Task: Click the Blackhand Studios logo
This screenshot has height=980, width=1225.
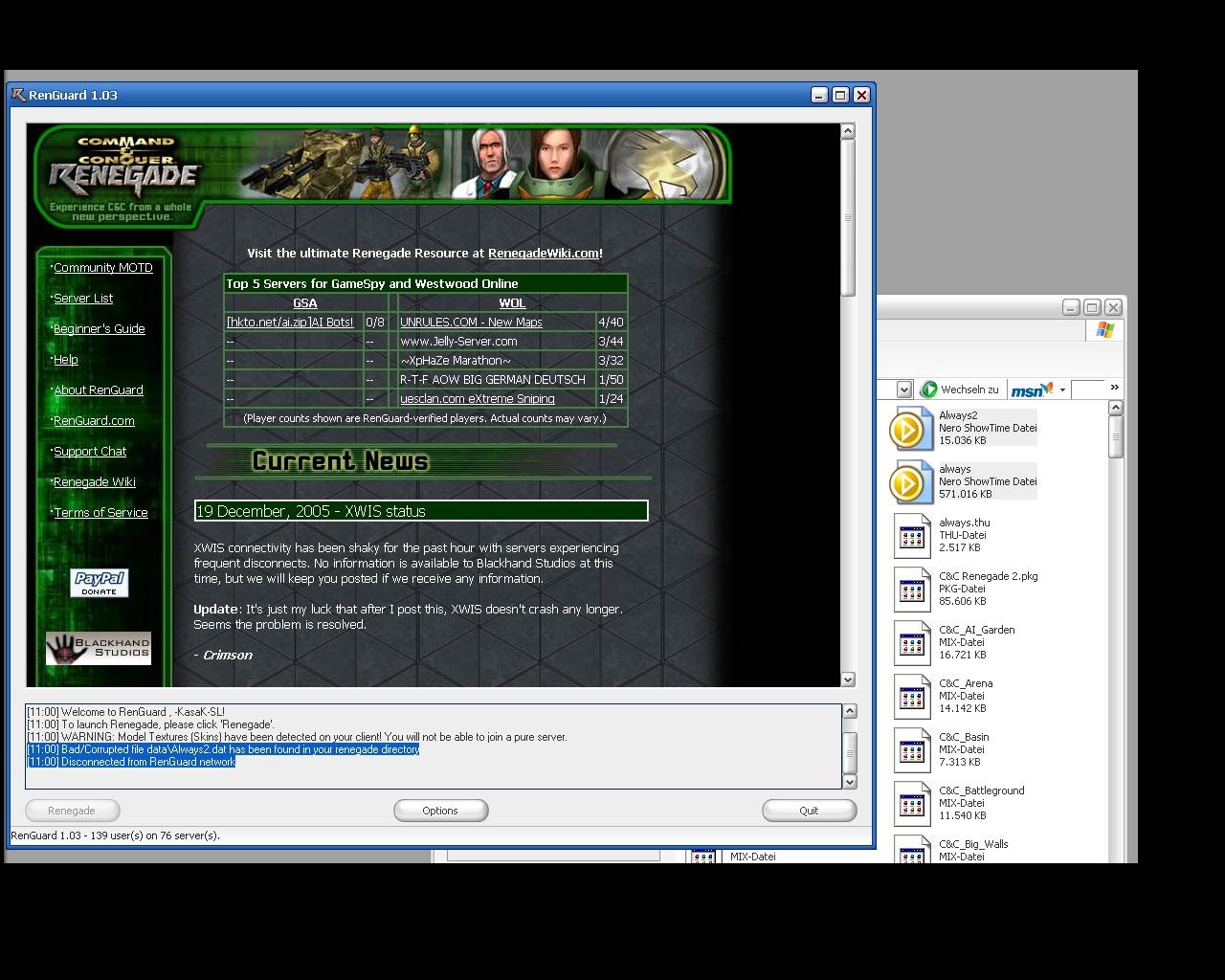Action: point(99,648)
